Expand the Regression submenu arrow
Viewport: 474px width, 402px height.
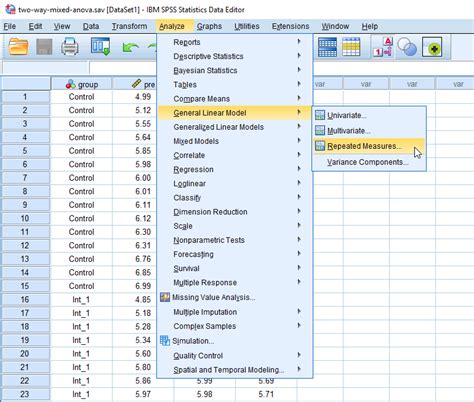coord(299,169)
